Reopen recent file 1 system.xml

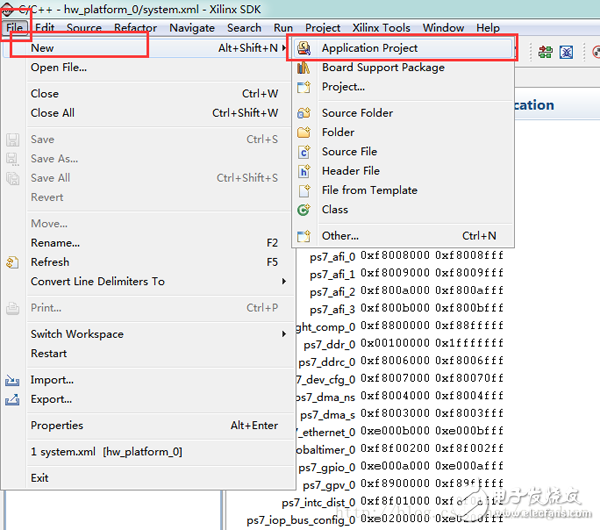pos(106,452)
